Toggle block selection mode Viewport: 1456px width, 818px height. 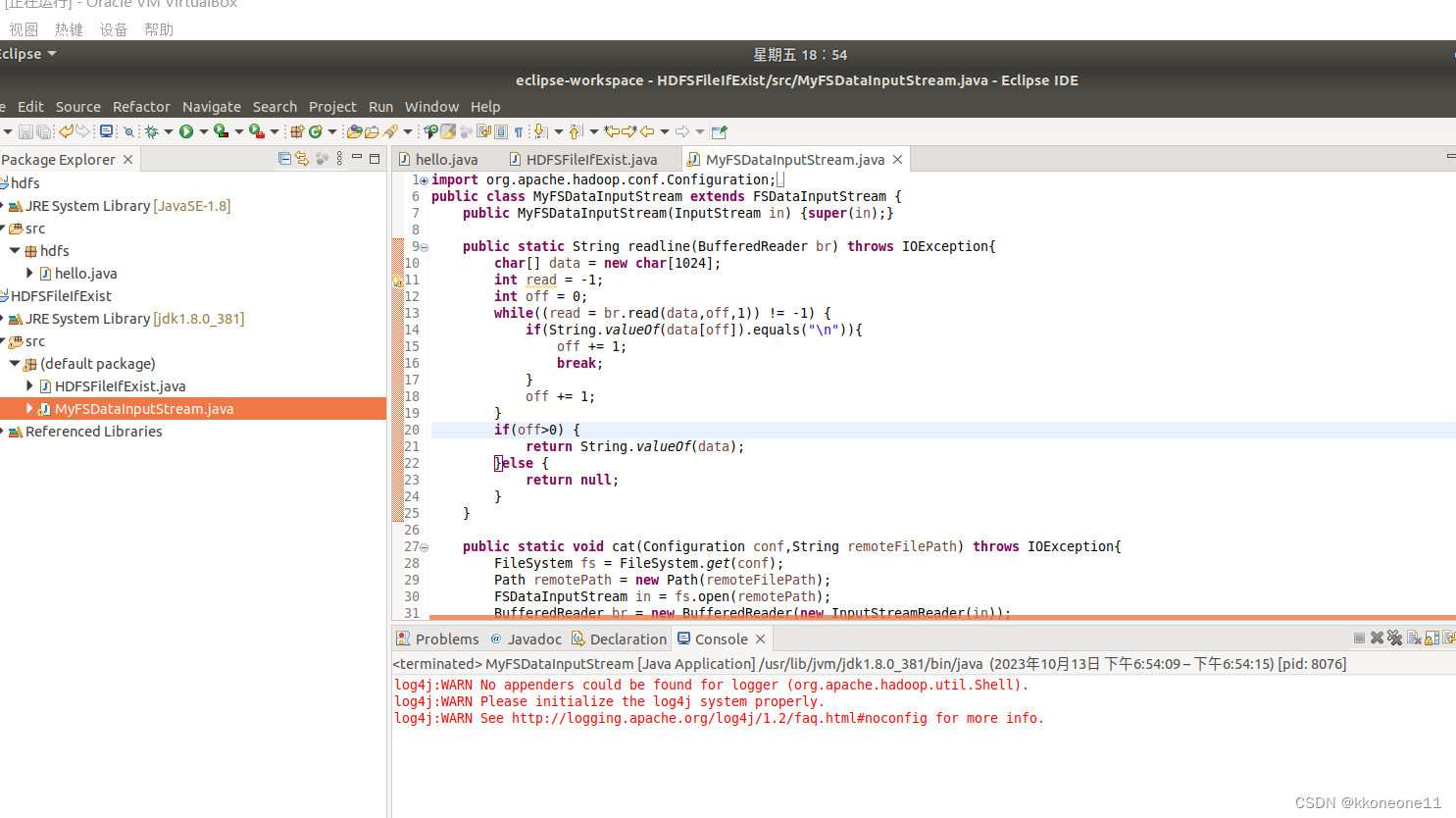(501, 131)
